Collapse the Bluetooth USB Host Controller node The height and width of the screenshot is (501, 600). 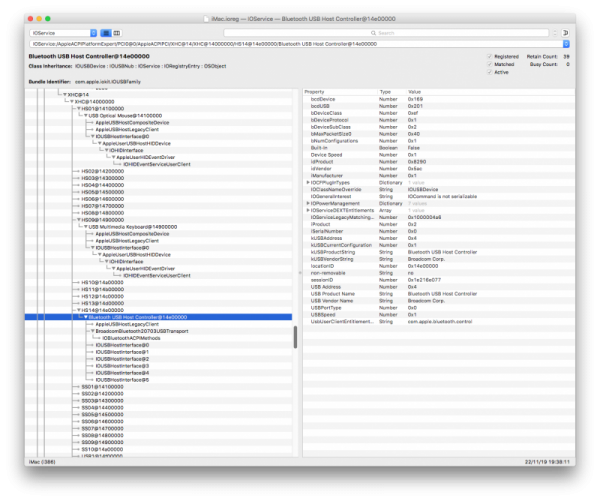pos(86,317)
